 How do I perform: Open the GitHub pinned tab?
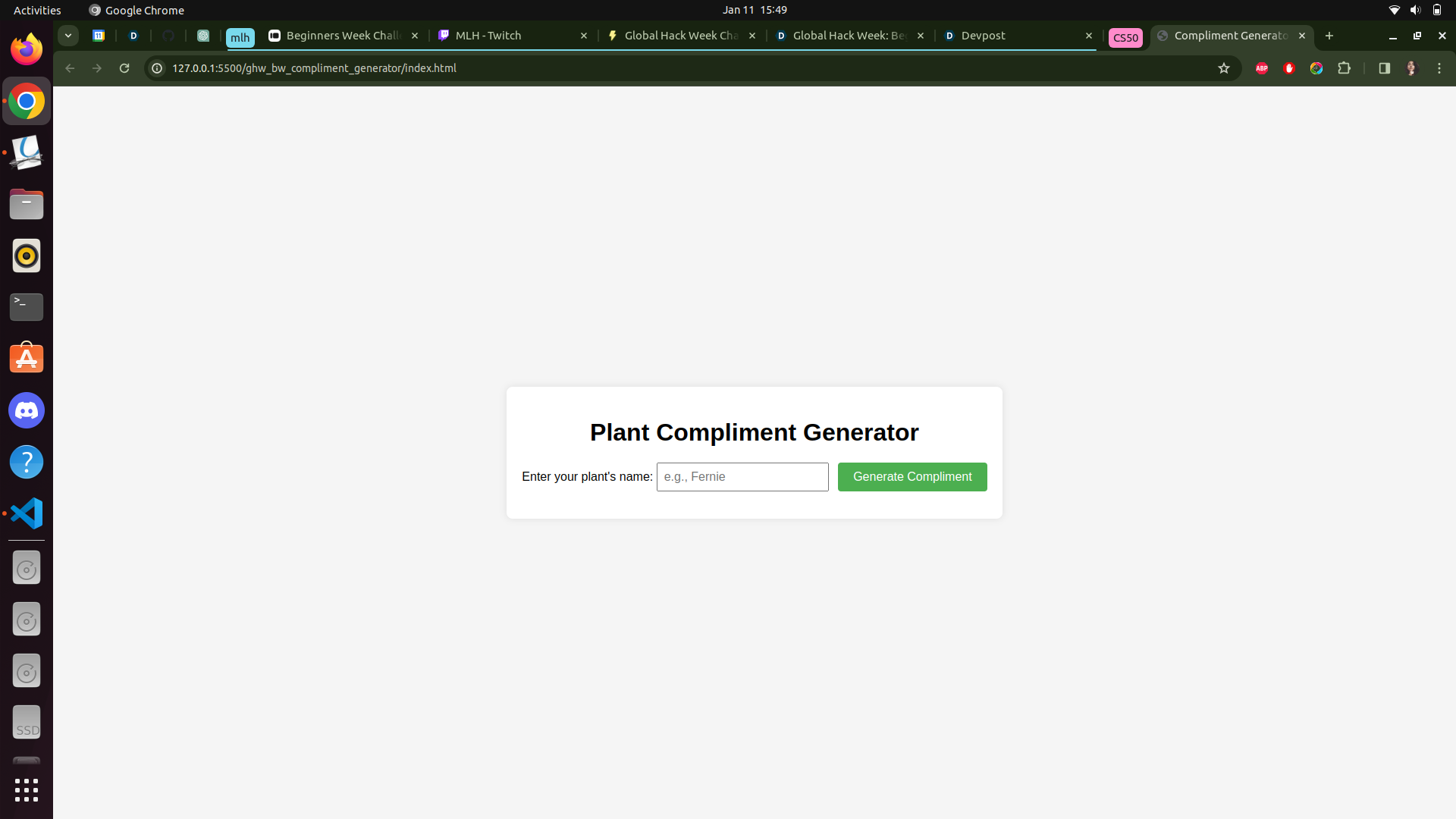pyautogui.click(x=168, y=36)
